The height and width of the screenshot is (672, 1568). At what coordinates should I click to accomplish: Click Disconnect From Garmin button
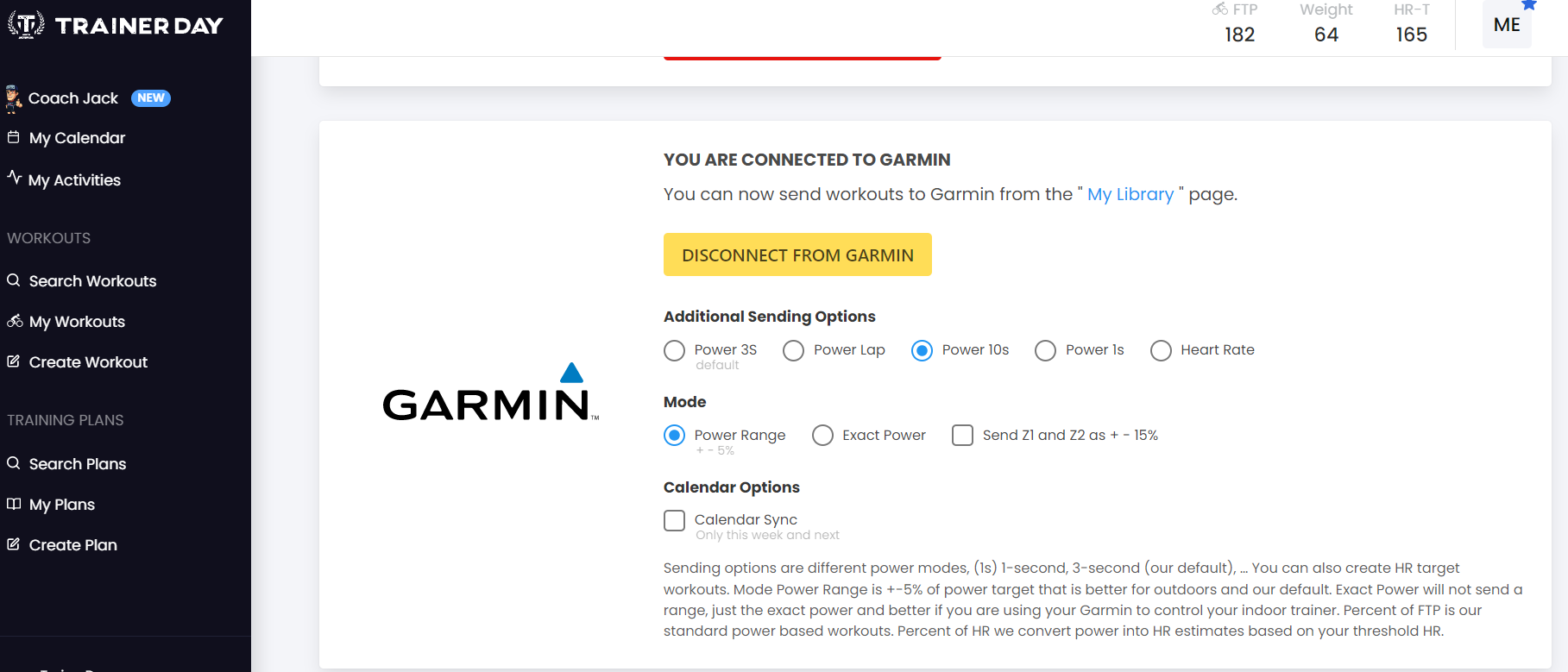click(x=797, y=254)
